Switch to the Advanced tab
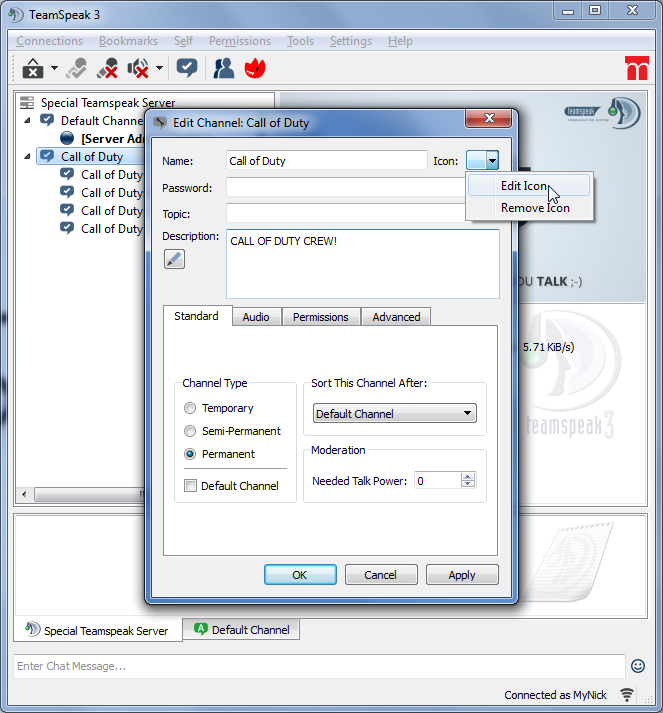Viewport: 663px width, 713px height. click(396, 317)
